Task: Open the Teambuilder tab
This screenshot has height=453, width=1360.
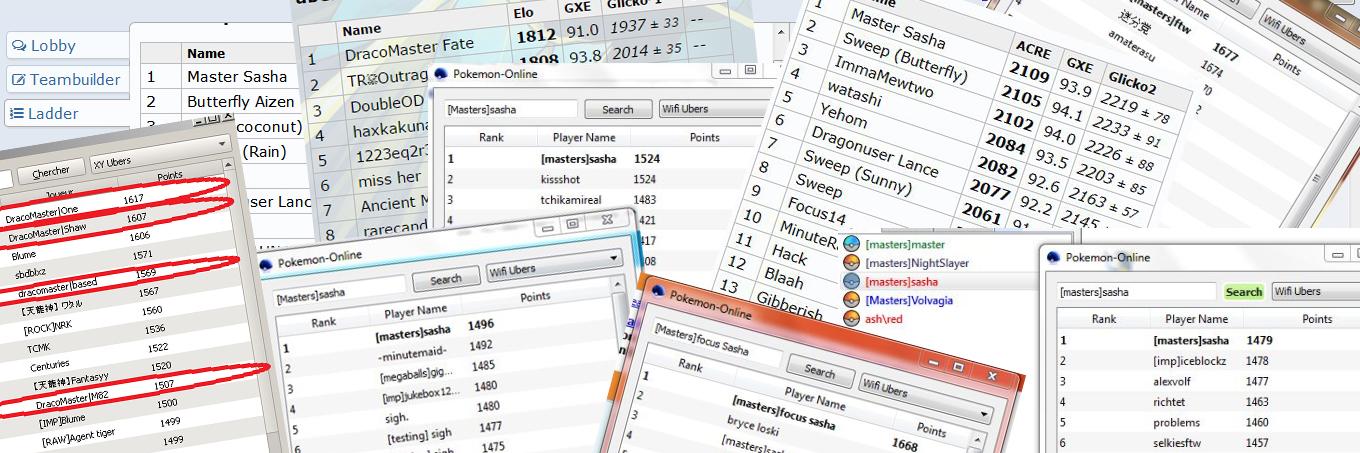Action: (66, 80)
